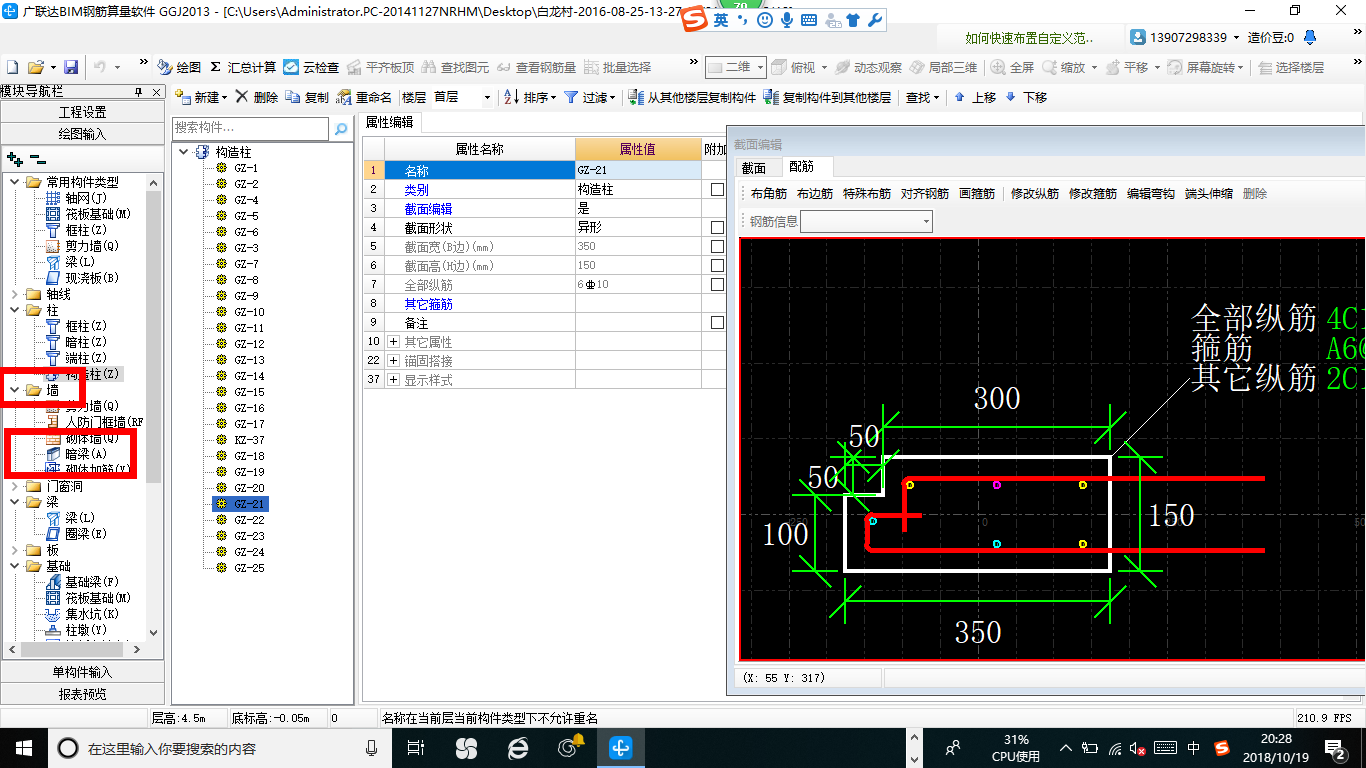This screenshot has height=768, width=1366.
Task: Open the 新建 dropdown
Action: pos(202,97)
